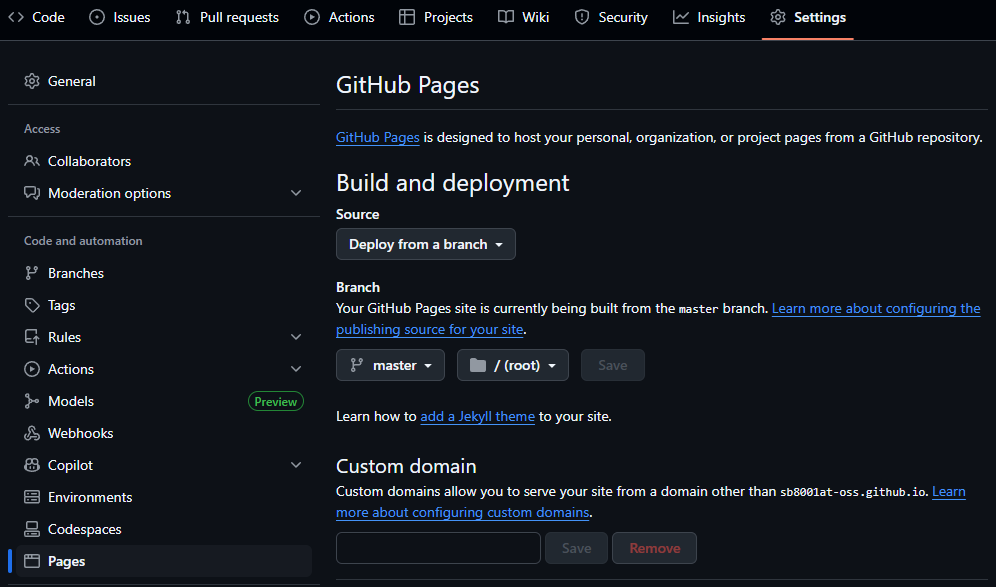Open Collaborators settings
Screen dimensions: 996x587
[x=164, y=161]
